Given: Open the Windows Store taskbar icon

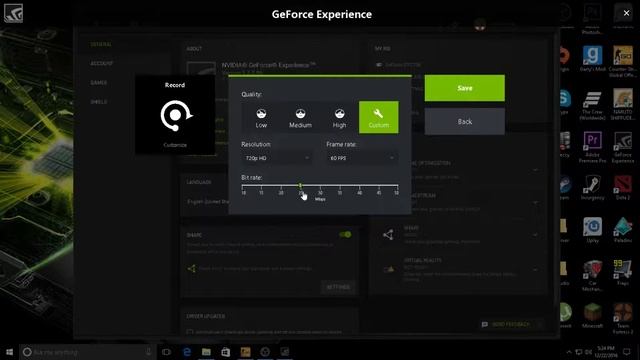Looking at the screenshot, I should coord(226,352).
